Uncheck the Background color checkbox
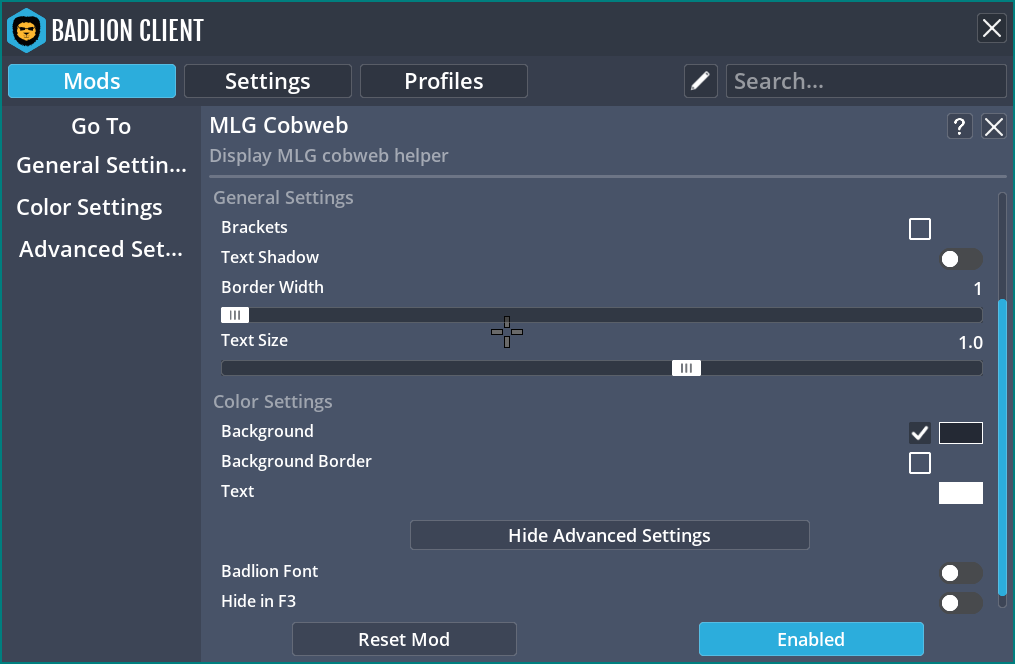Screen dimensions: 1015x664 (x=920, y=433)
